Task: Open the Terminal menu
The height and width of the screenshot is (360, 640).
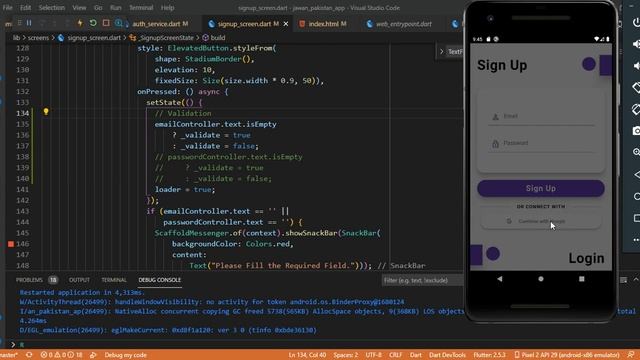Action: [141, 8]
